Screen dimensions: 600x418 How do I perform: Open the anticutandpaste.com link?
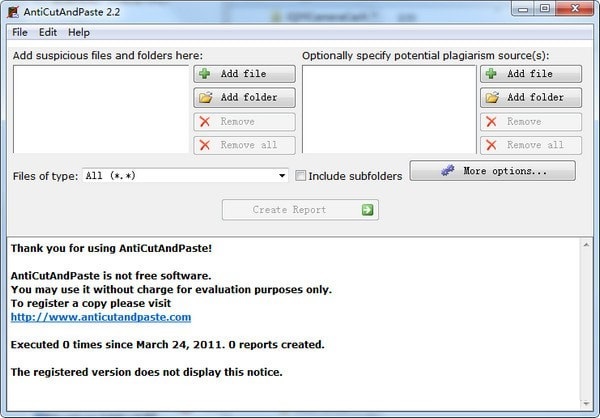point(101,317)
